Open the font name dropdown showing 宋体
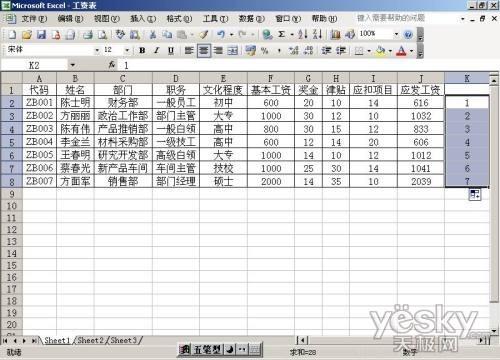Viewport: 500px width, 360px height. (x=97, y=51)
